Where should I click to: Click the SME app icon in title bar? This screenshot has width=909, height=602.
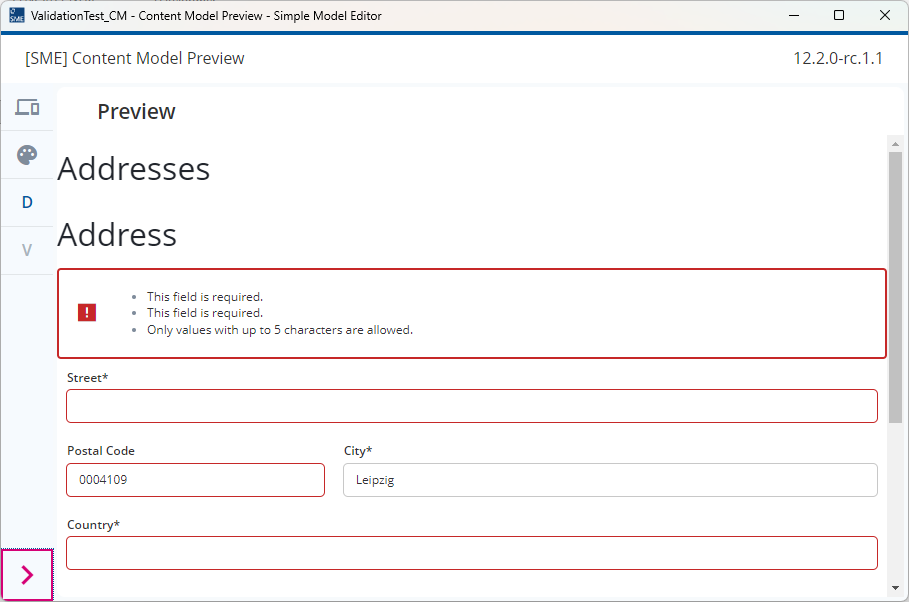(17, 16)
